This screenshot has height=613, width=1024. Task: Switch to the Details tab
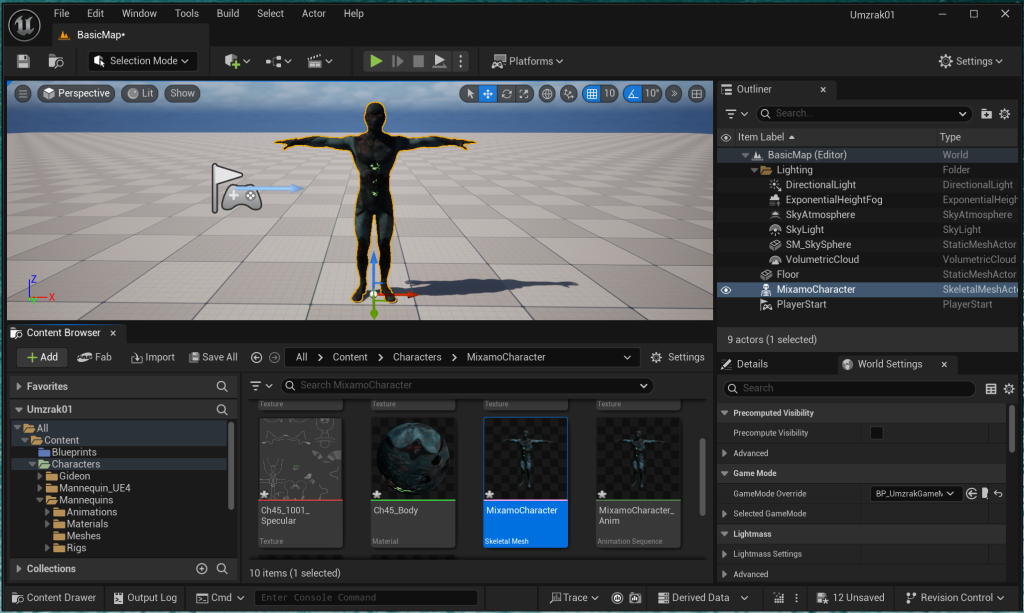(744, 364)
